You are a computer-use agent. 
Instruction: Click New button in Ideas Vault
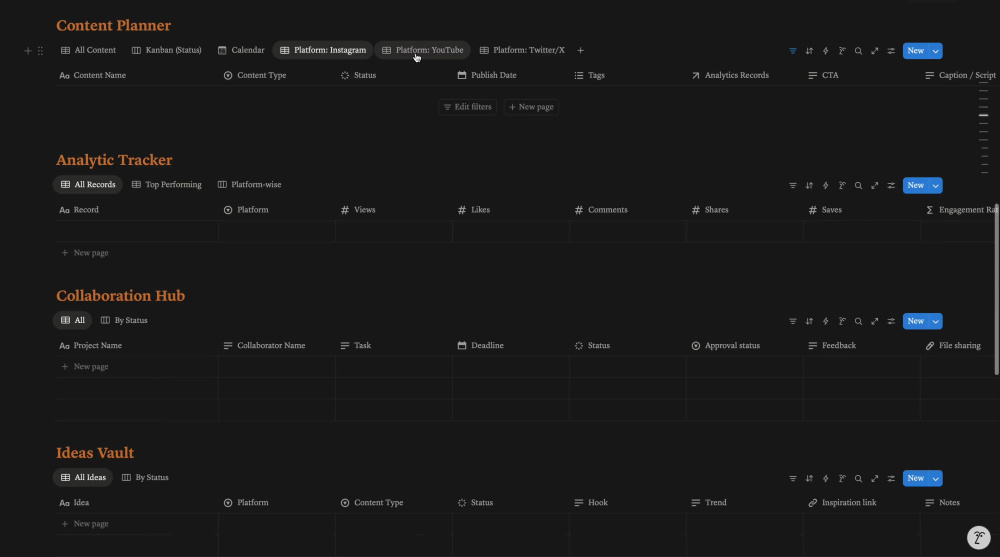point(916,478)
